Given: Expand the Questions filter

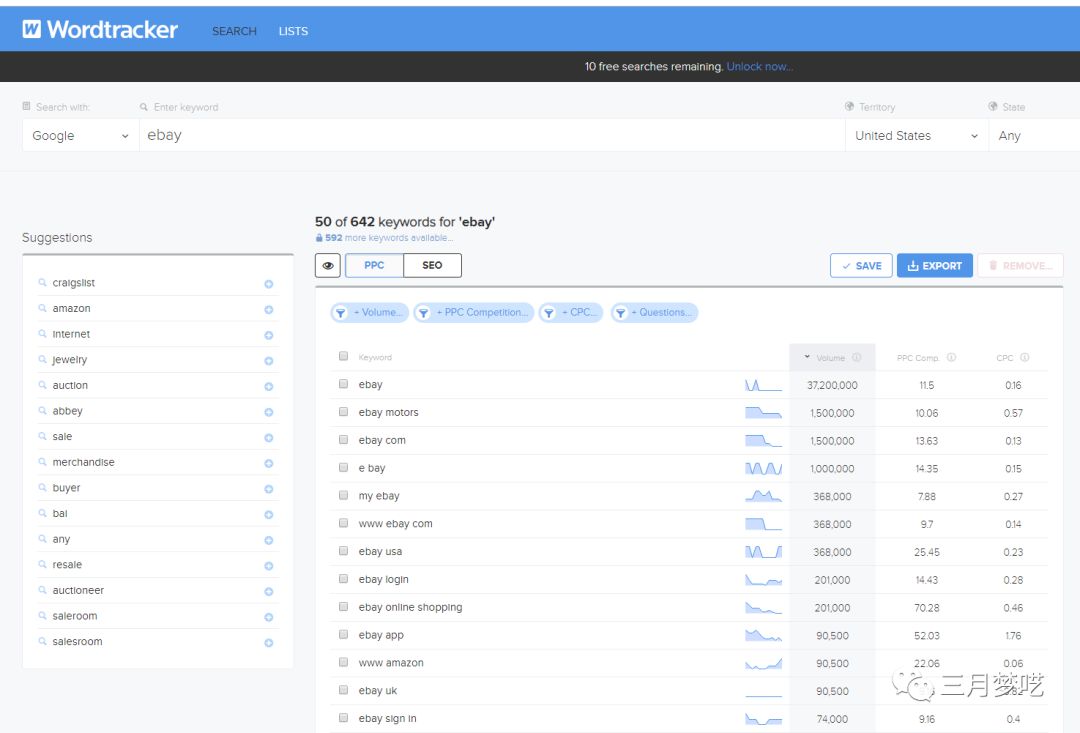Looking at the screenshot, I should point(654,313).
